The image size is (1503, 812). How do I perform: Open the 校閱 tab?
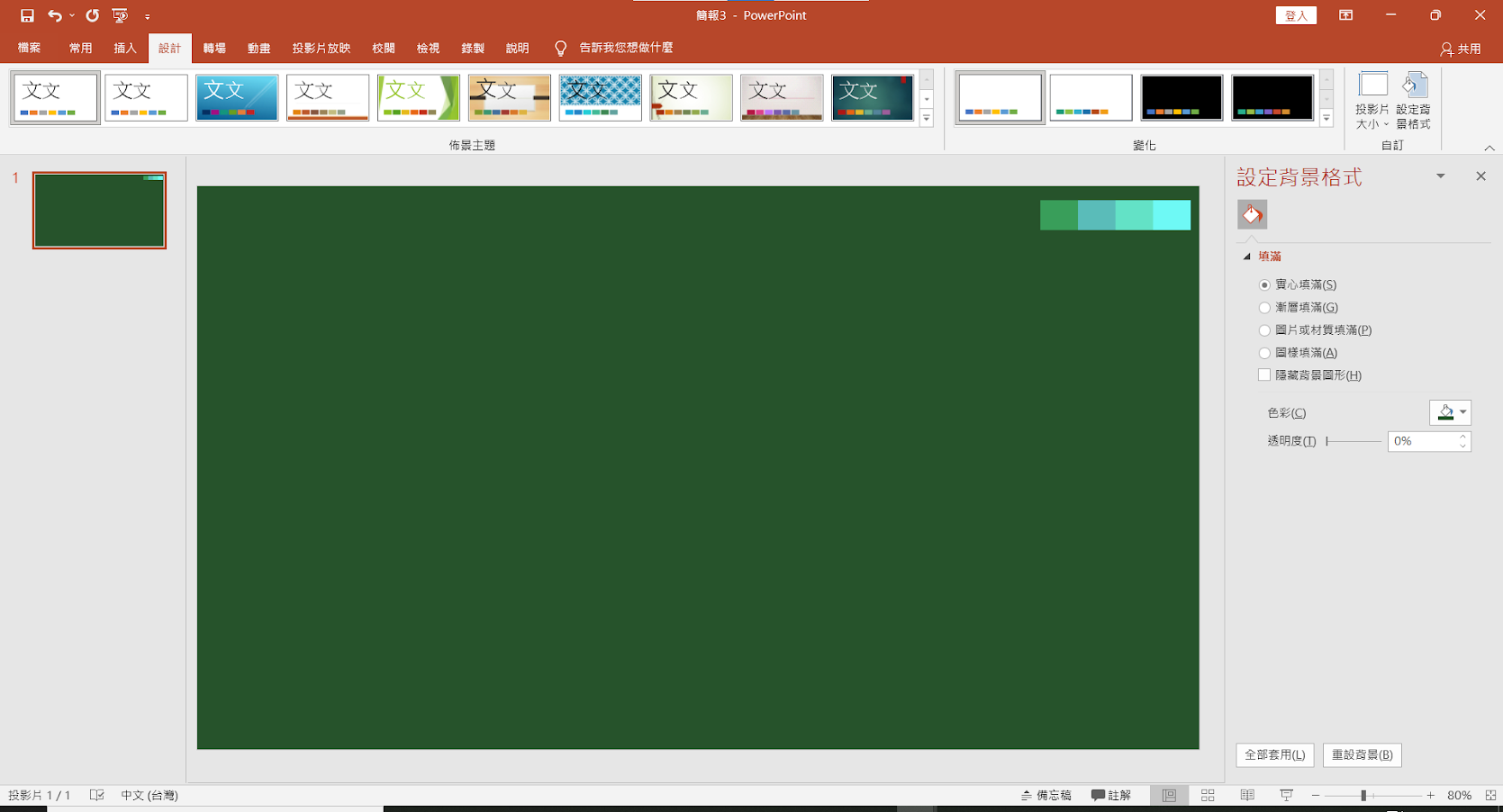(x=384, y=48)
